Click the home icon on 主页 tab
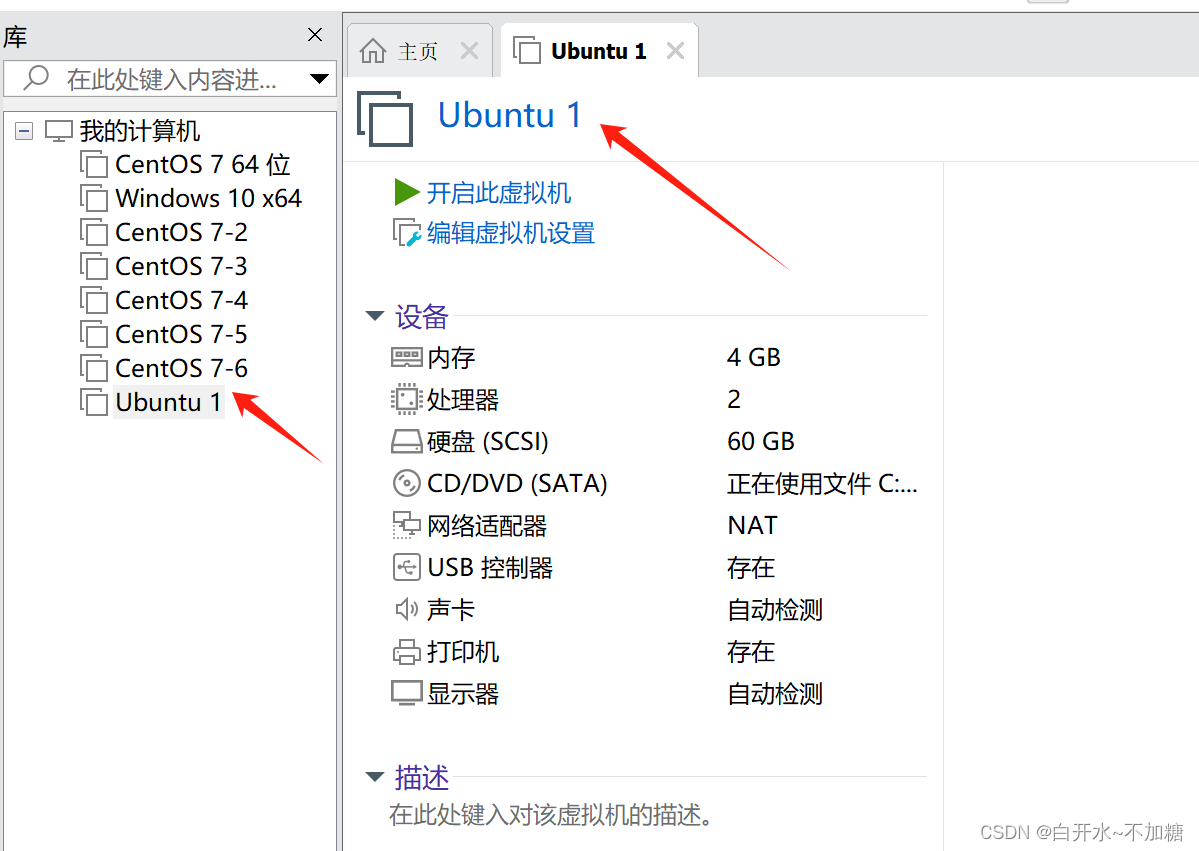 click(x=373, y=51)
